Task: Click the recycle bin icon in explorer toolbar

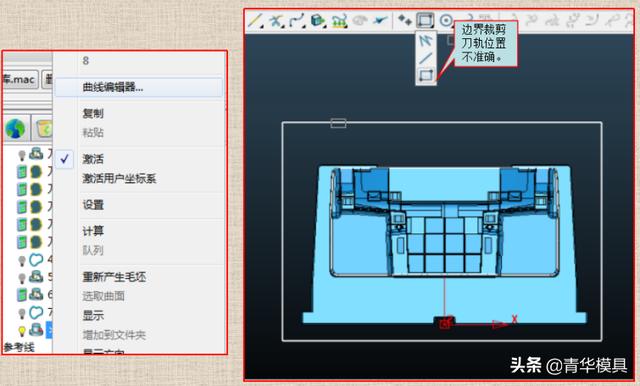Action: (x=44, y=129)
